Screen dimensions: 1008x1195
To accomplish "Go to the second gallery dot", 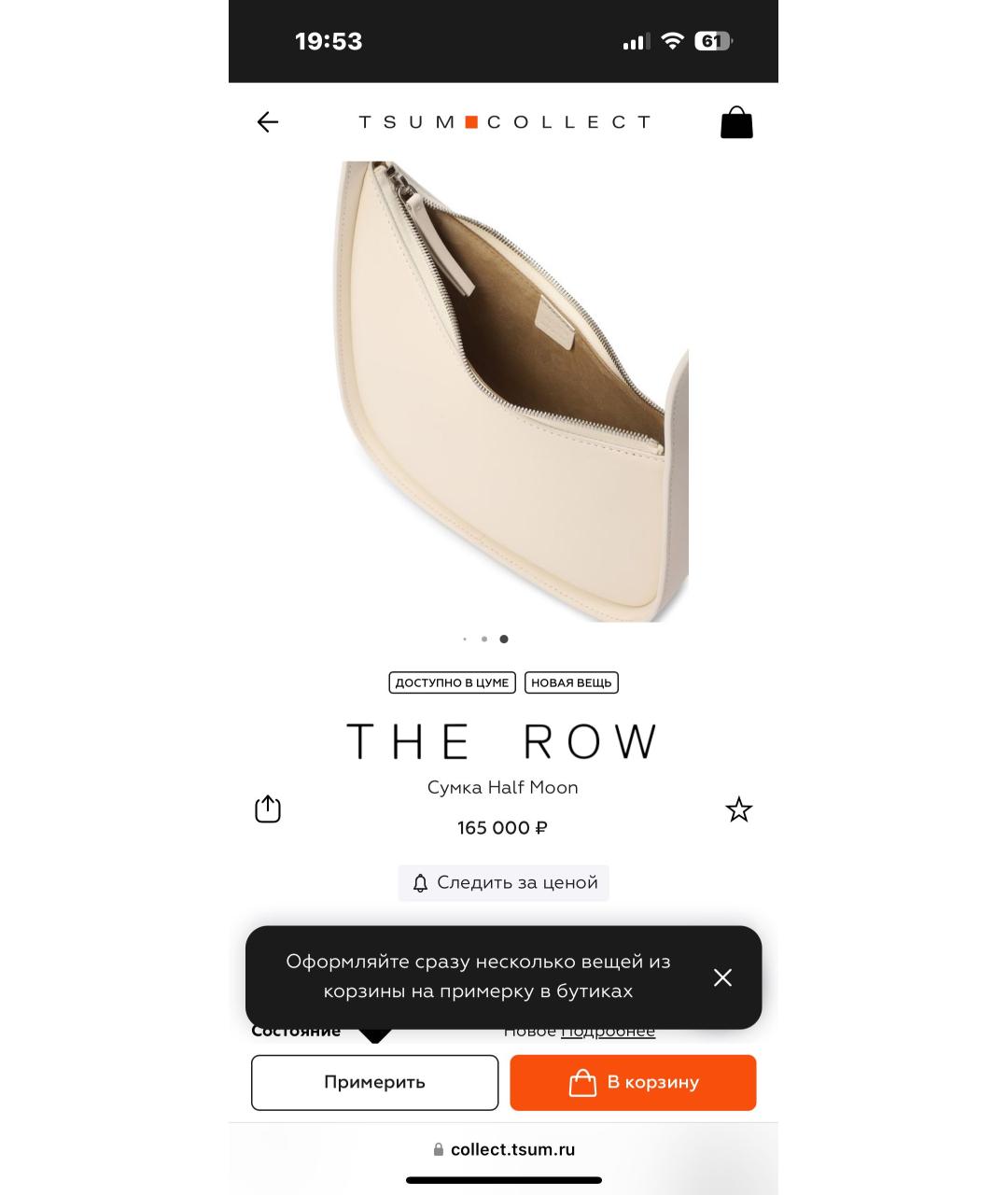I will (x=484, y=640).
